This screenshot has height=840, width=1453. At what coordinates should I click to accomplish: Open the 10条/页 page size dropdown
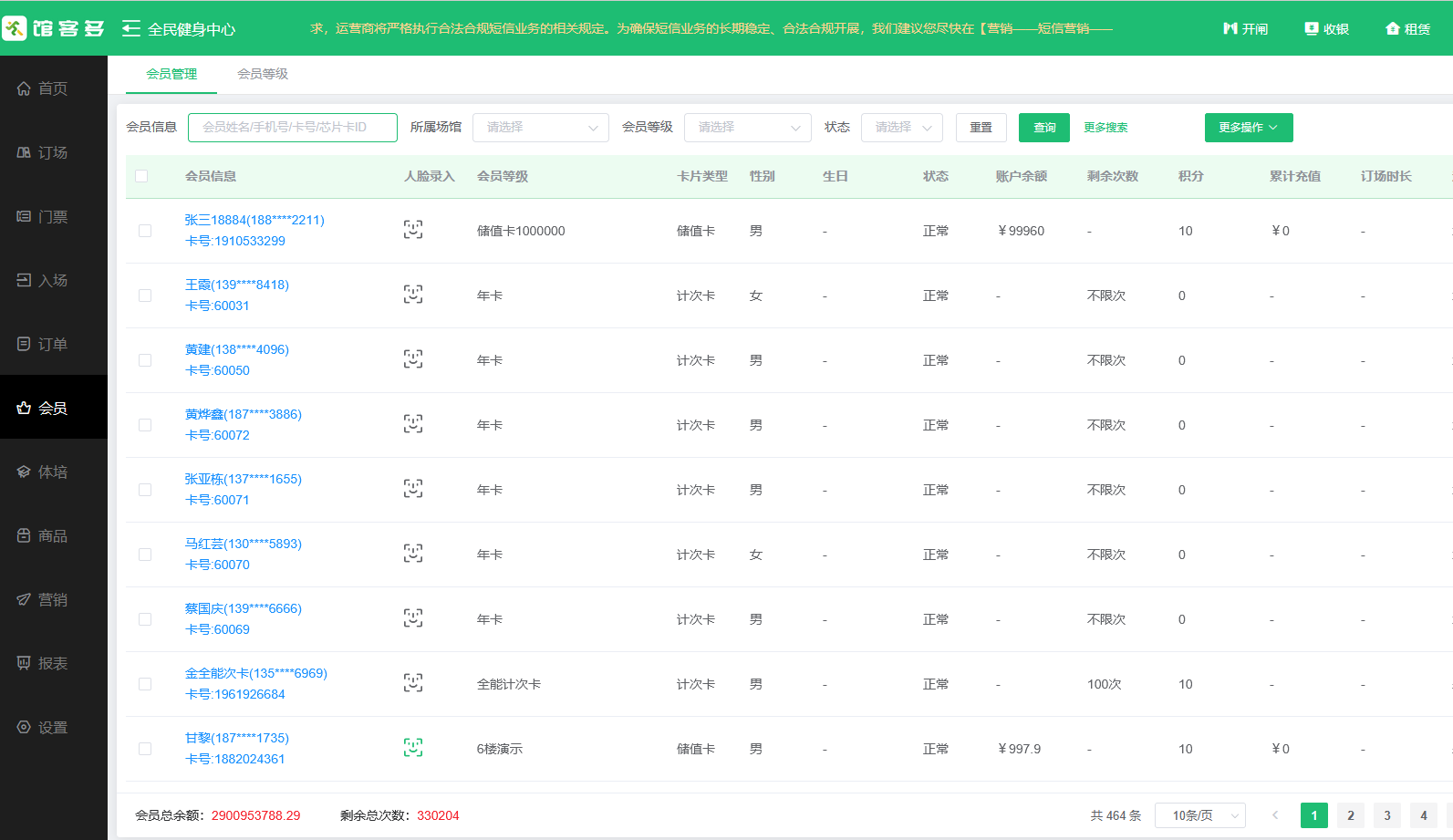(1200, 815)
